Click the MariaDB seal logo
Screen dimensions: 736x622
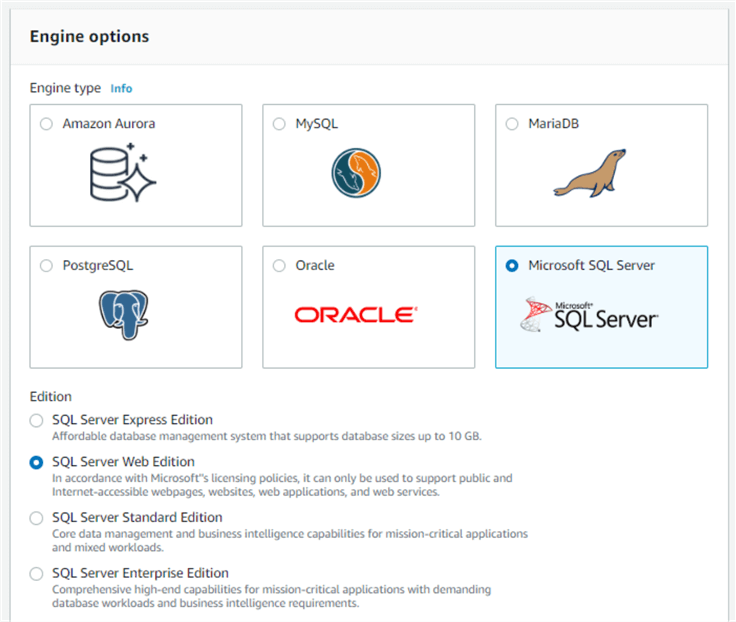pyautogui.click(x=590, y=173)
